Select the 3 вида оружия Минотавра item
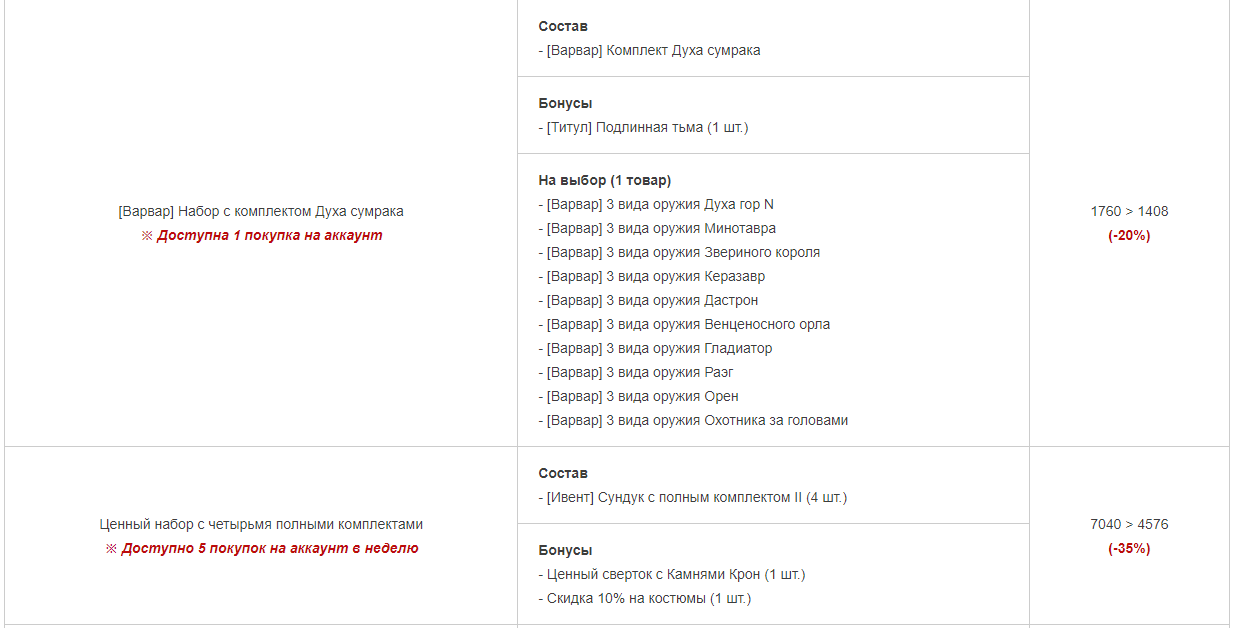 pos(657,228)
